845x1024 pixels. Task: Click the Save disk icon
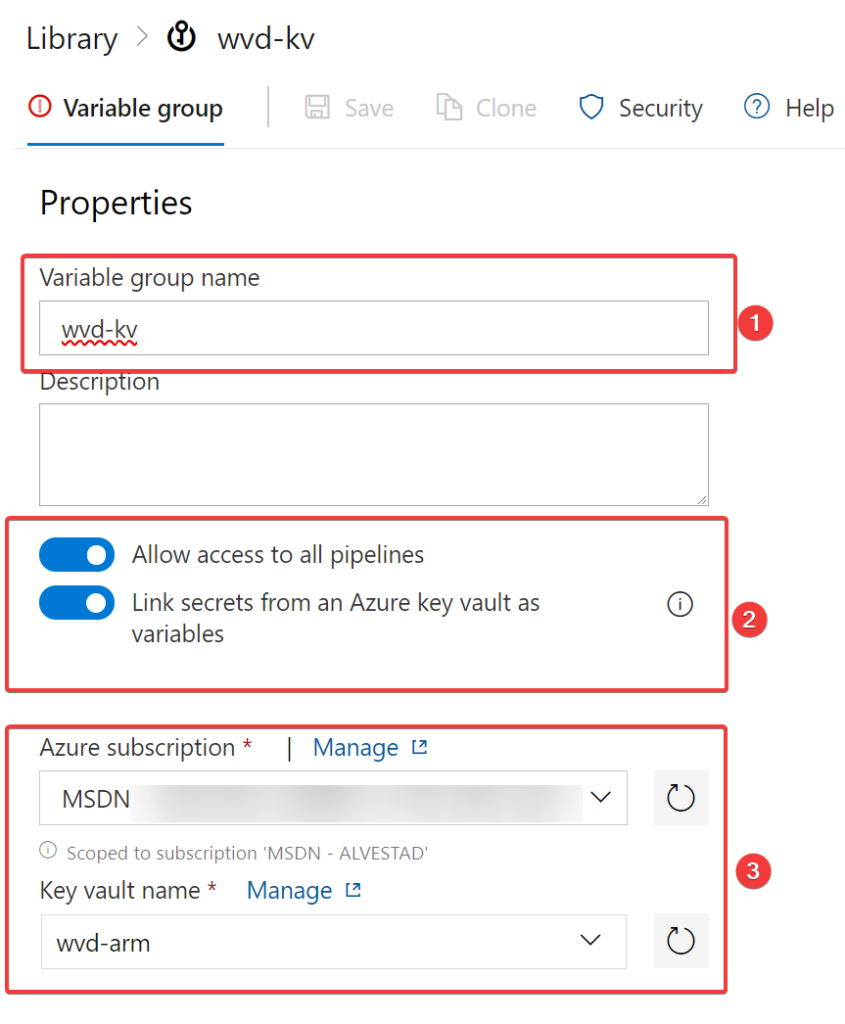[317, 108]
